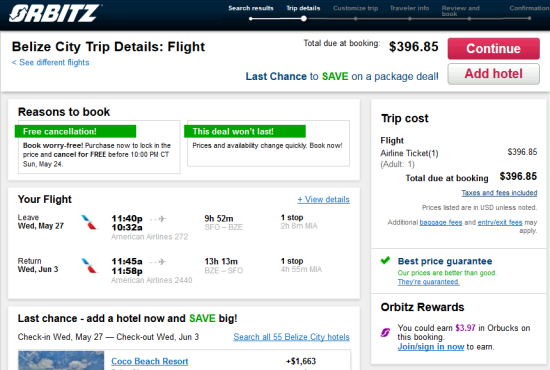Click the Continue button
This screenshot has height=370, width=550.
pyautogui.click(x=494, y=48)
